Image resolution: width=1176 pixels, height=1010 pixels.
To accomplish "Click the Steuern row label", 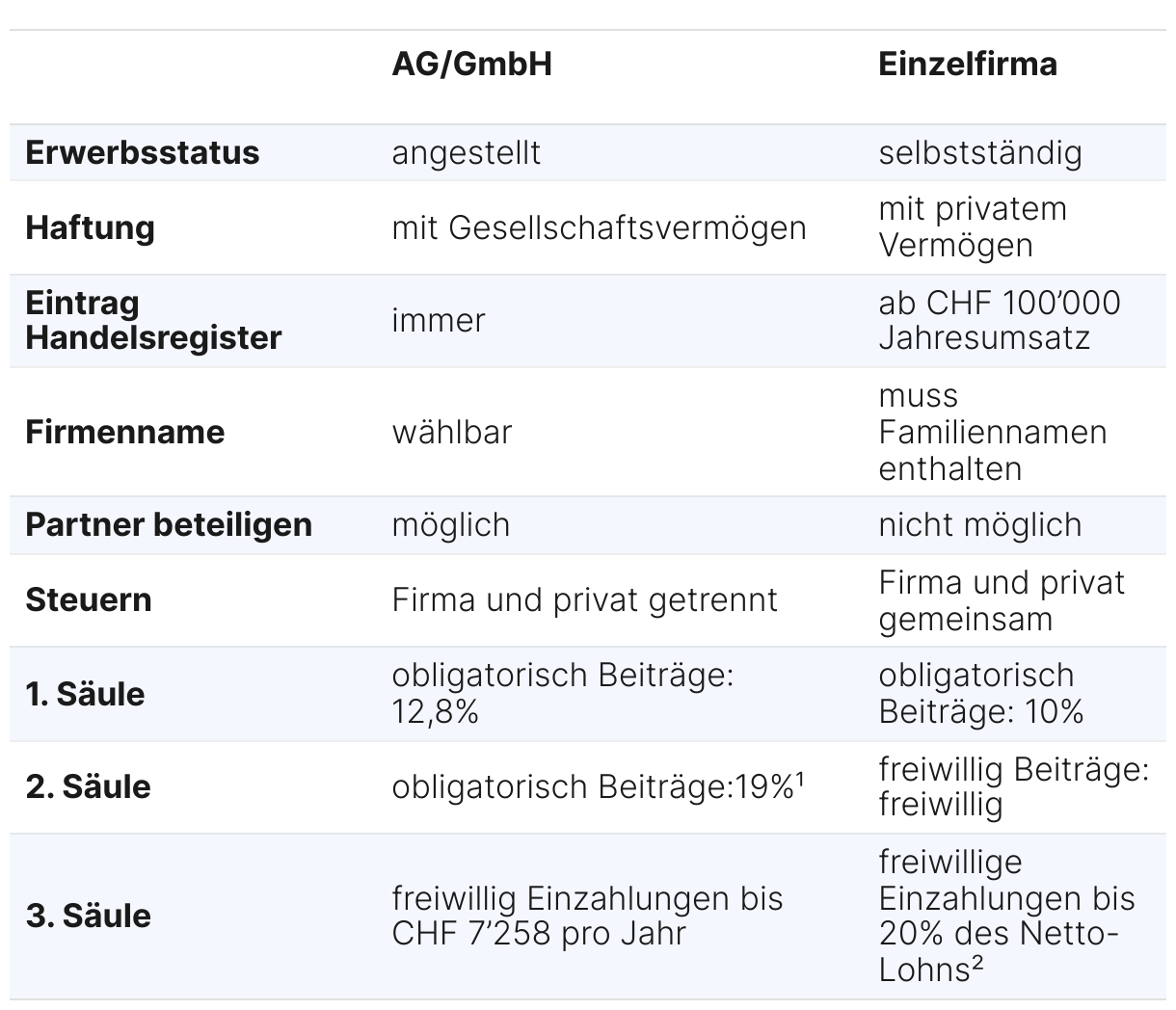I will [x=89, y=599].
